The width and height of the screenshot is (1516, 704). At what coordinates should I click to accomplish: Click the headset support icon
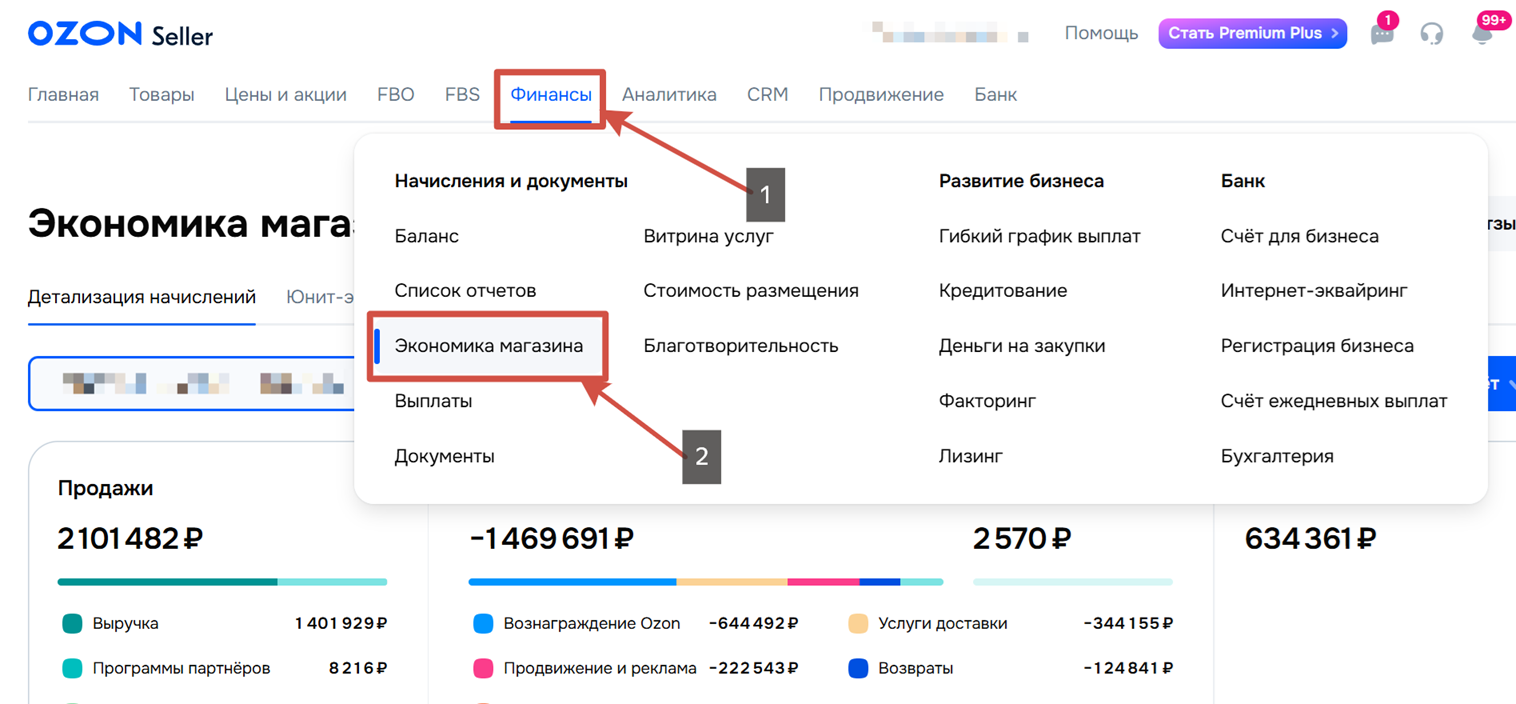point(1432,34)
